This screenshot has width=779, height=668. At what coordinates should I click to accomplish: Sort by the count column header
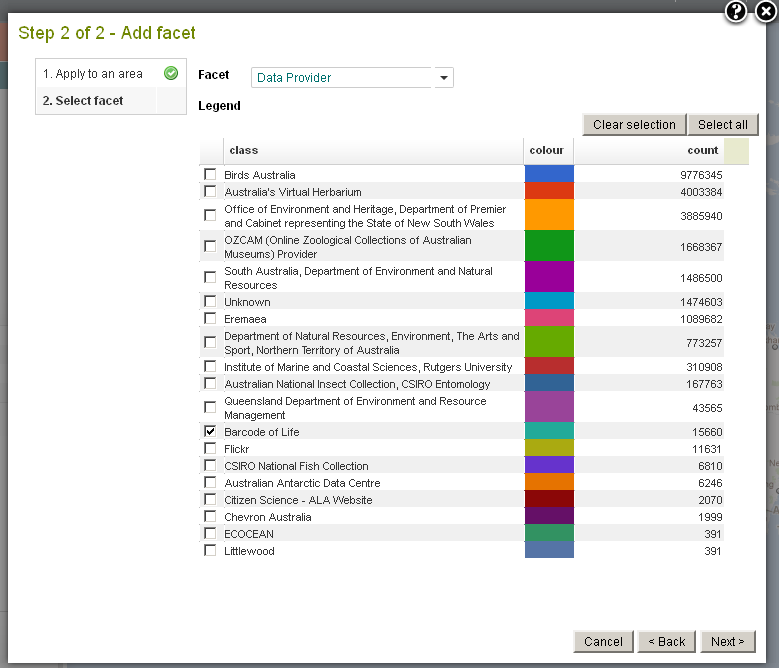(x=703, y=150)
